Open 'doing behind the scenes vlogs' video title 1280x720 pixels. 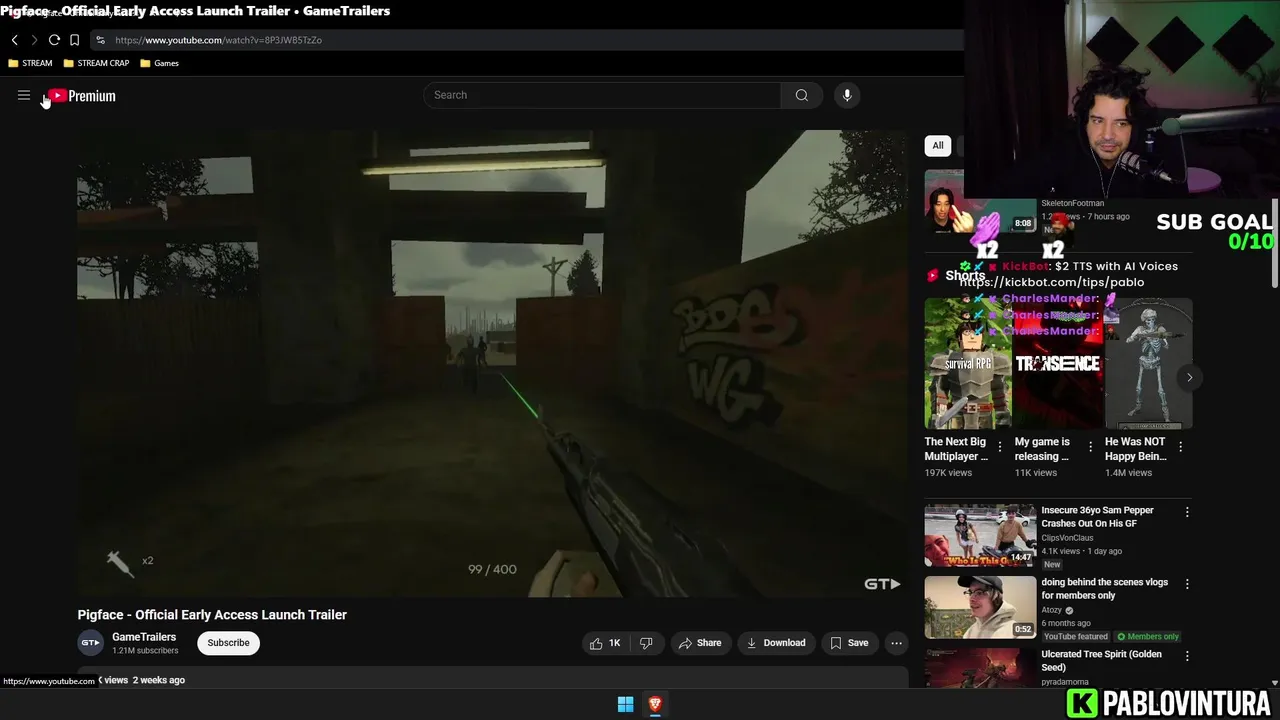point(1104,589)
